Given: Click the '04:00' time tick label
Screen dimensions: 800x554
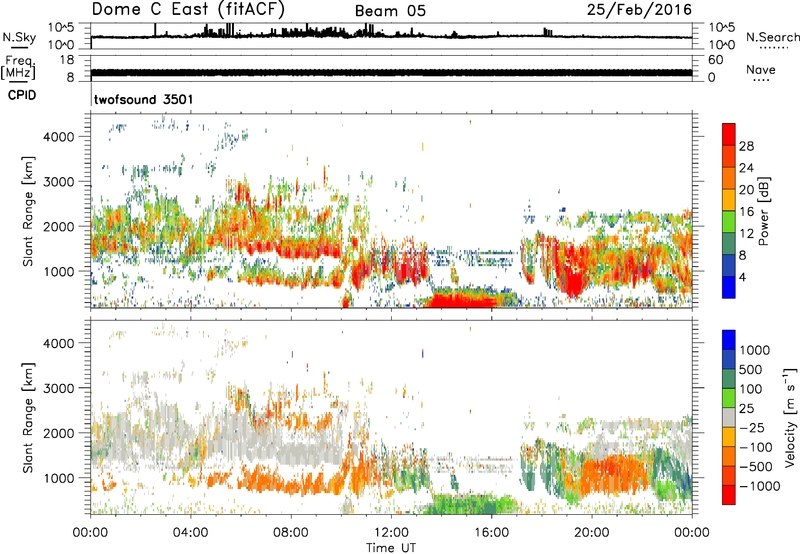Looking at the screenshot, I should (x=190, y=533).
